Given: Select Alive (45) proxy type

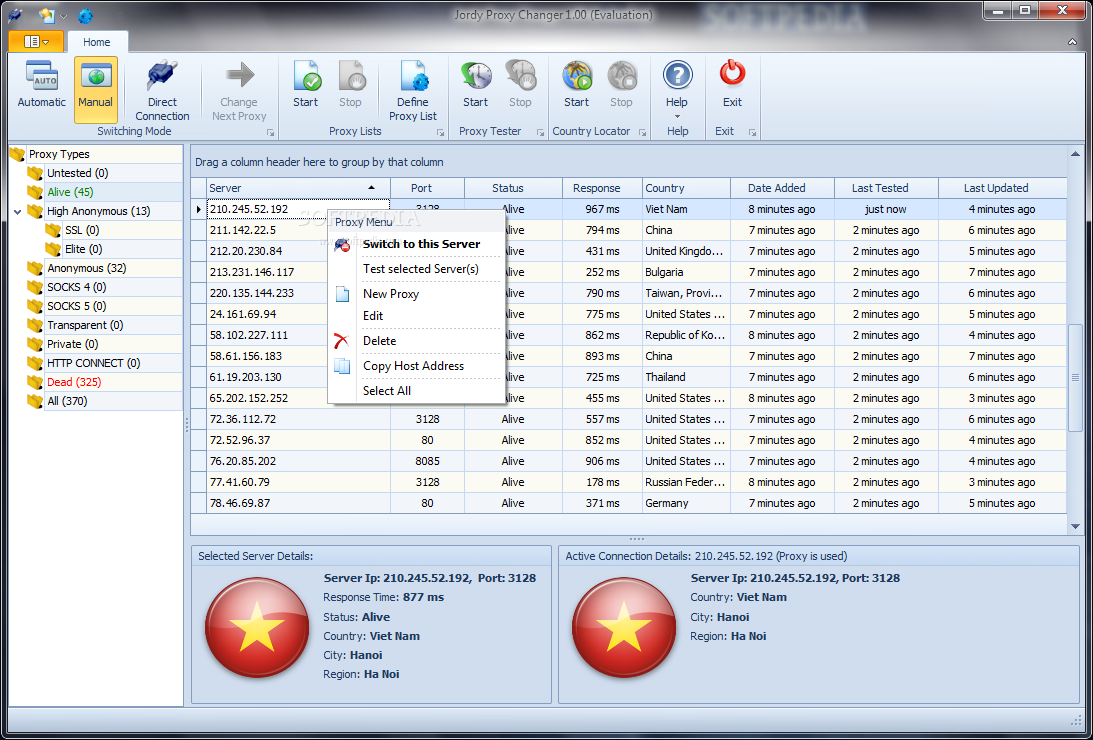Looking at the screenshot, I should (x=70, y=192).
